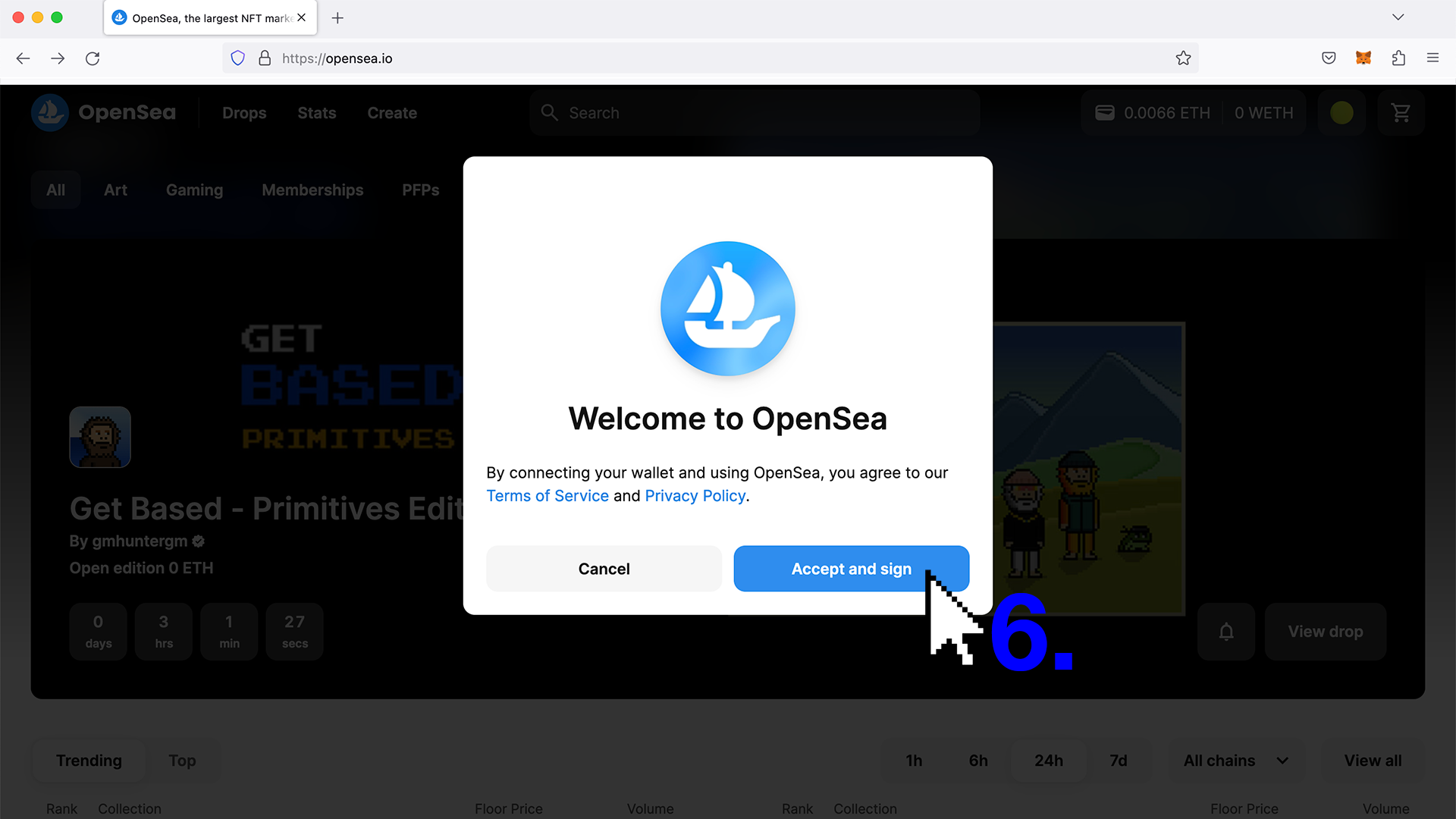List all tabs with the chevron

1398,17
